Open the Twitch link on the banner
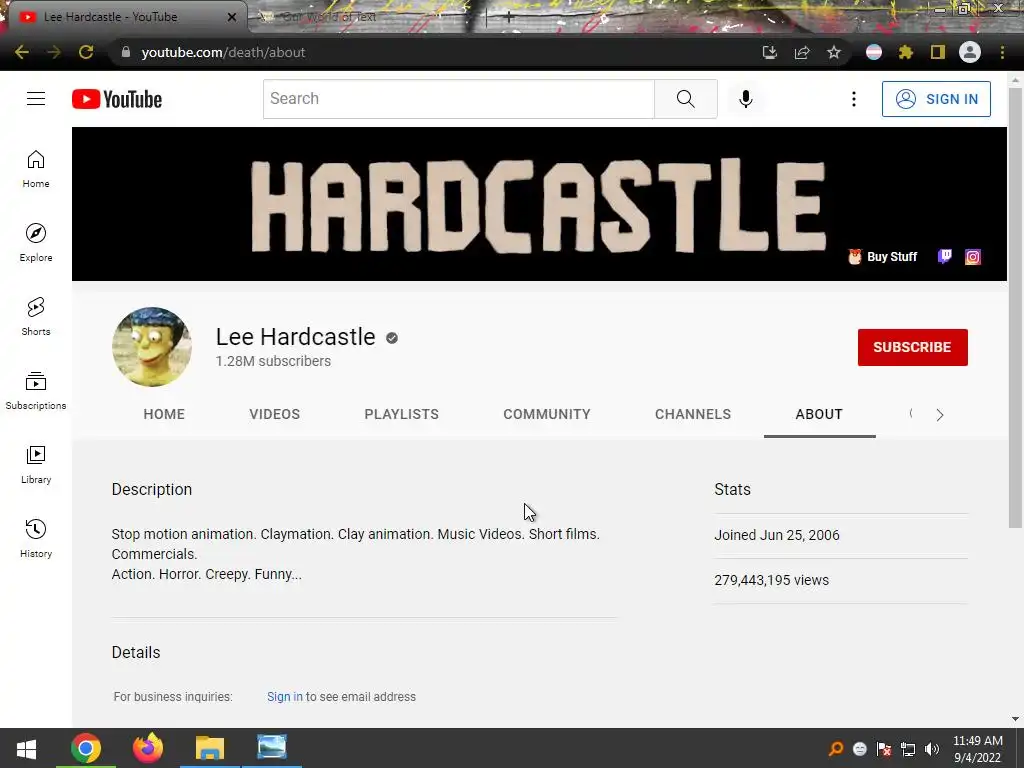1024x768 pixels. click(x=944, y=257)
